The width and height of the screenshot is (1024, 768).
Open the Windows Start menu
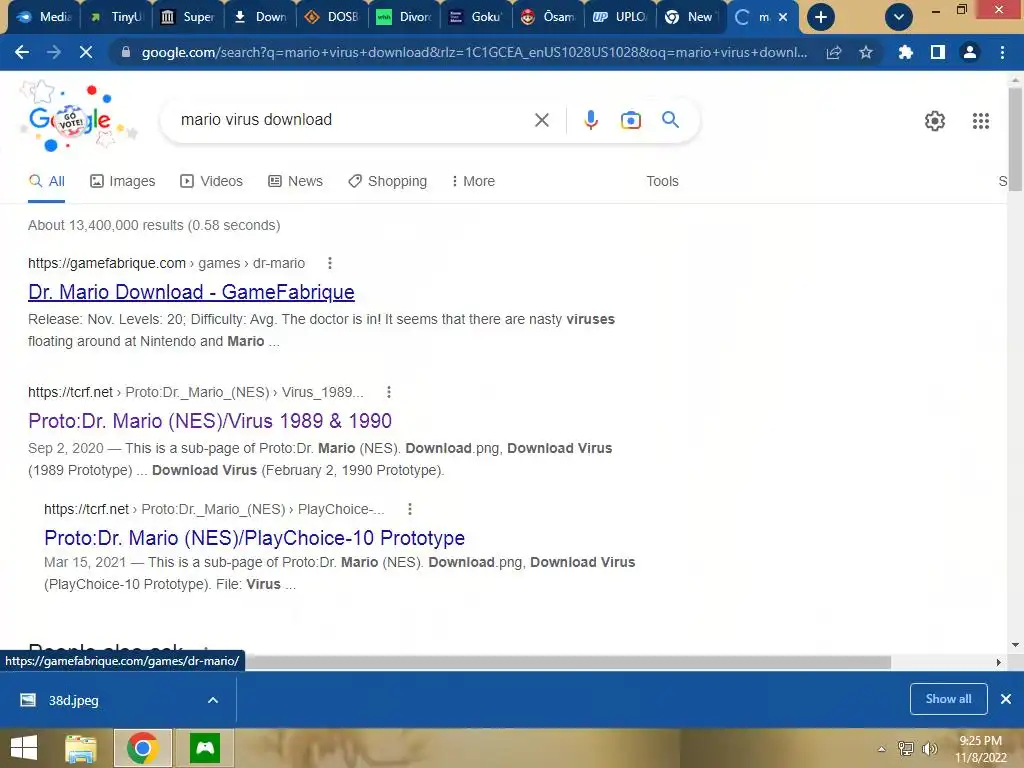24,748
